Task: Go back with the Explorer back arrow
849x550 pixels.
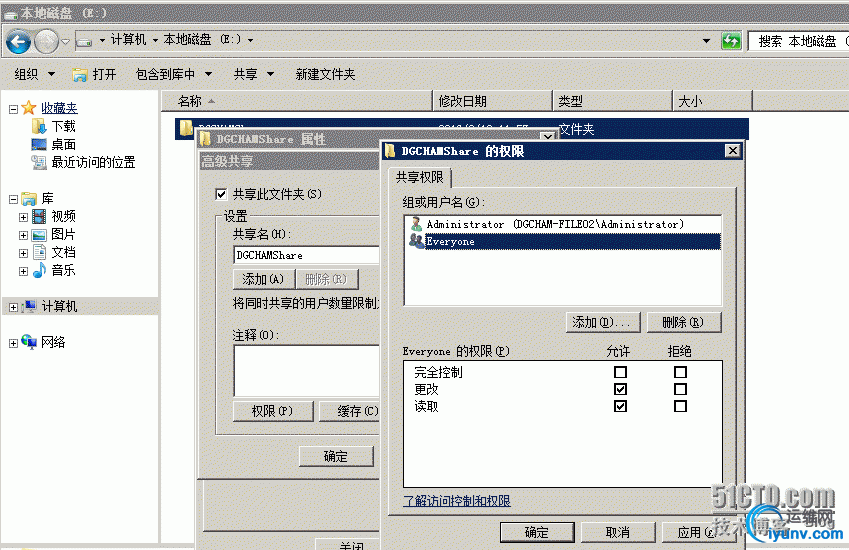Action: pos(18,41)
